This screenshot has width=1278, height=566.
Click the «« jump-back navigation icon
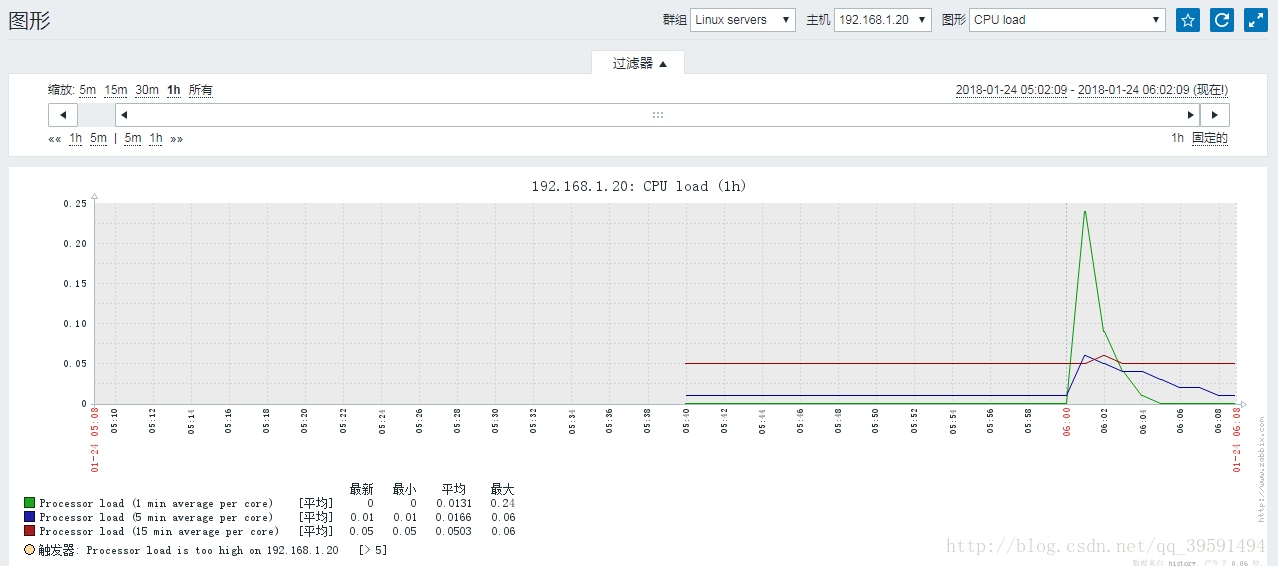pos(54,139)
